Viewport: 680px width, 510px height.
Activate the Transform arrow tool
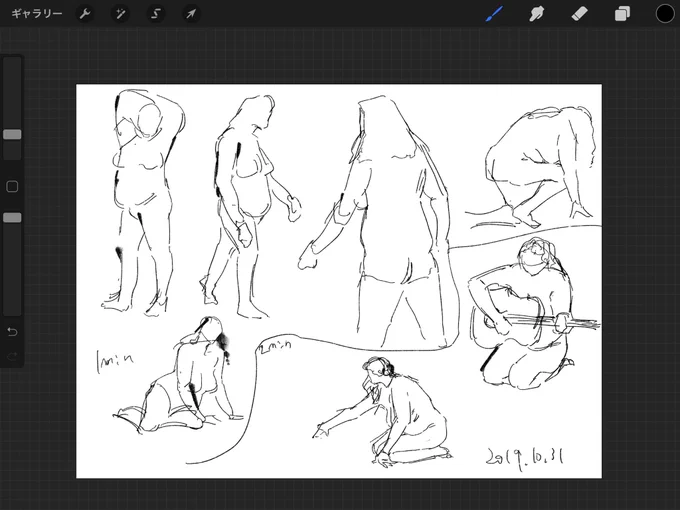coord(191,14)
